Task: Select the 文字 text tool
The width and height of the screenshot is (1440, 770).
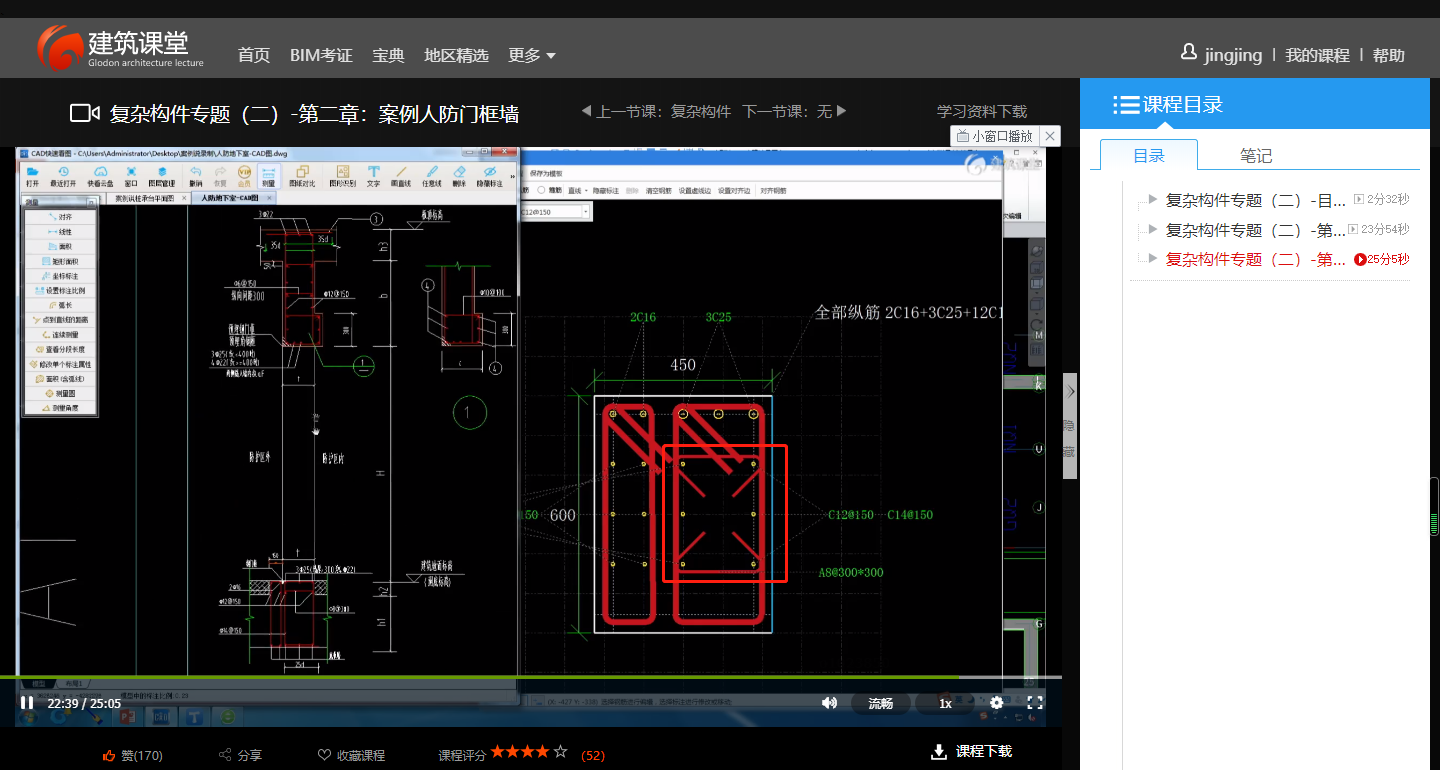Action: tap(373, 176)
